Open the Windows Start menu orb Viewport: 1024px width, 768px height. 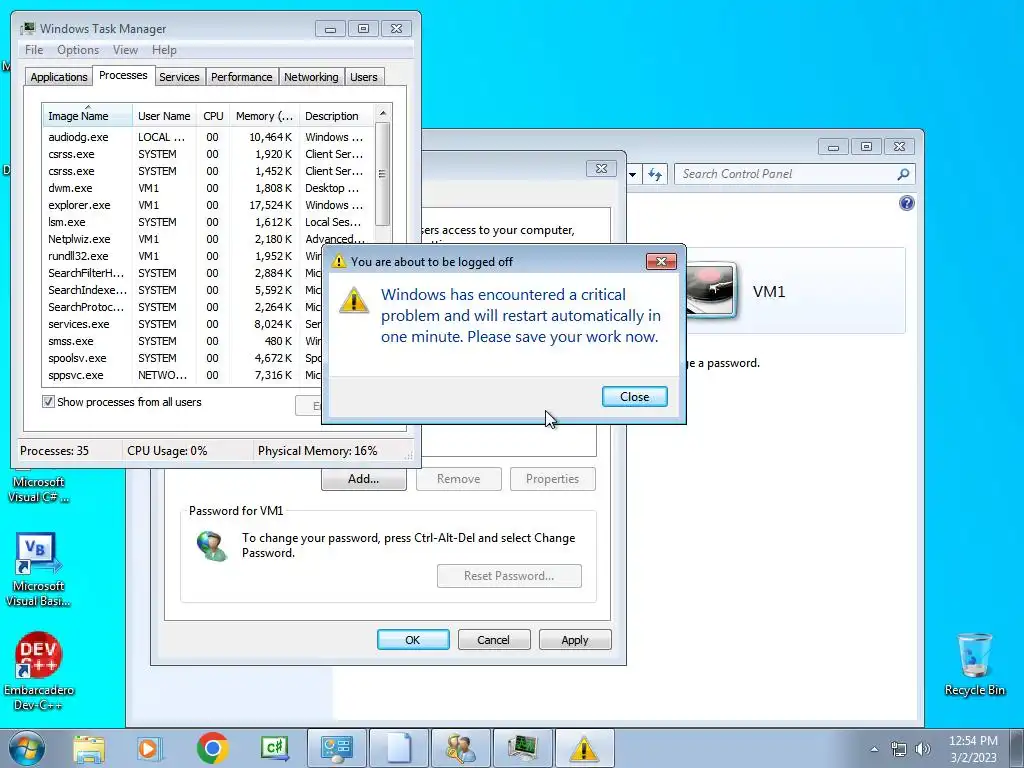(27, 748)
